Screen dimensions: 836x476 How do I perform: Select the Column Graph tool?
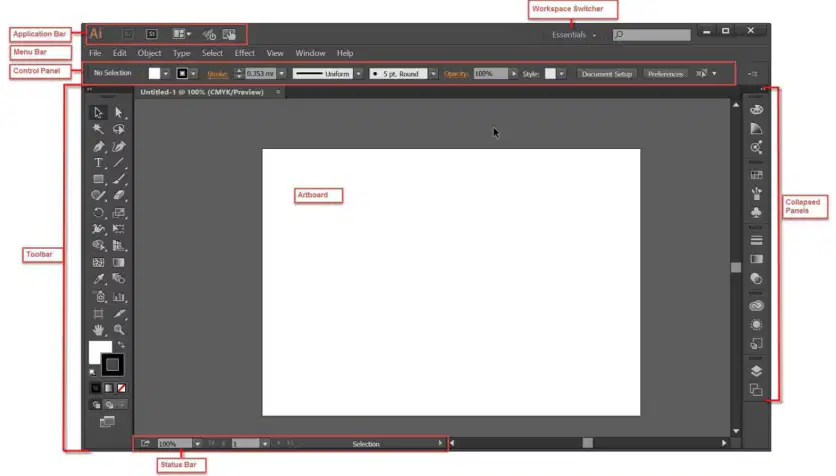click(x=118, y=296)
